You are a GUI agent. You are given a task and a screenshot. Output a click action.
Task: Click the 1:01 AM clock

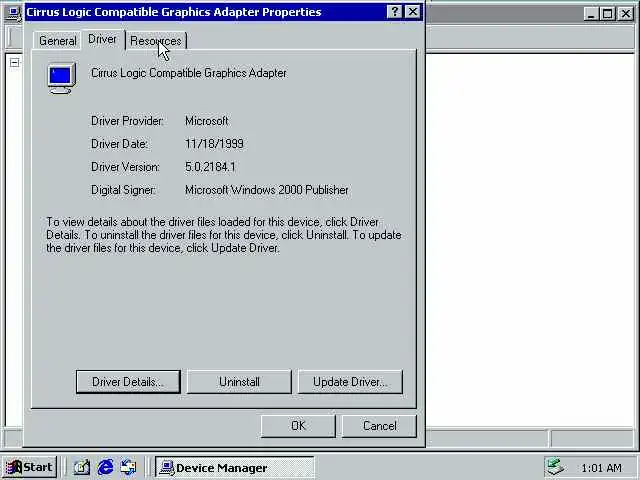pos(601,468)
